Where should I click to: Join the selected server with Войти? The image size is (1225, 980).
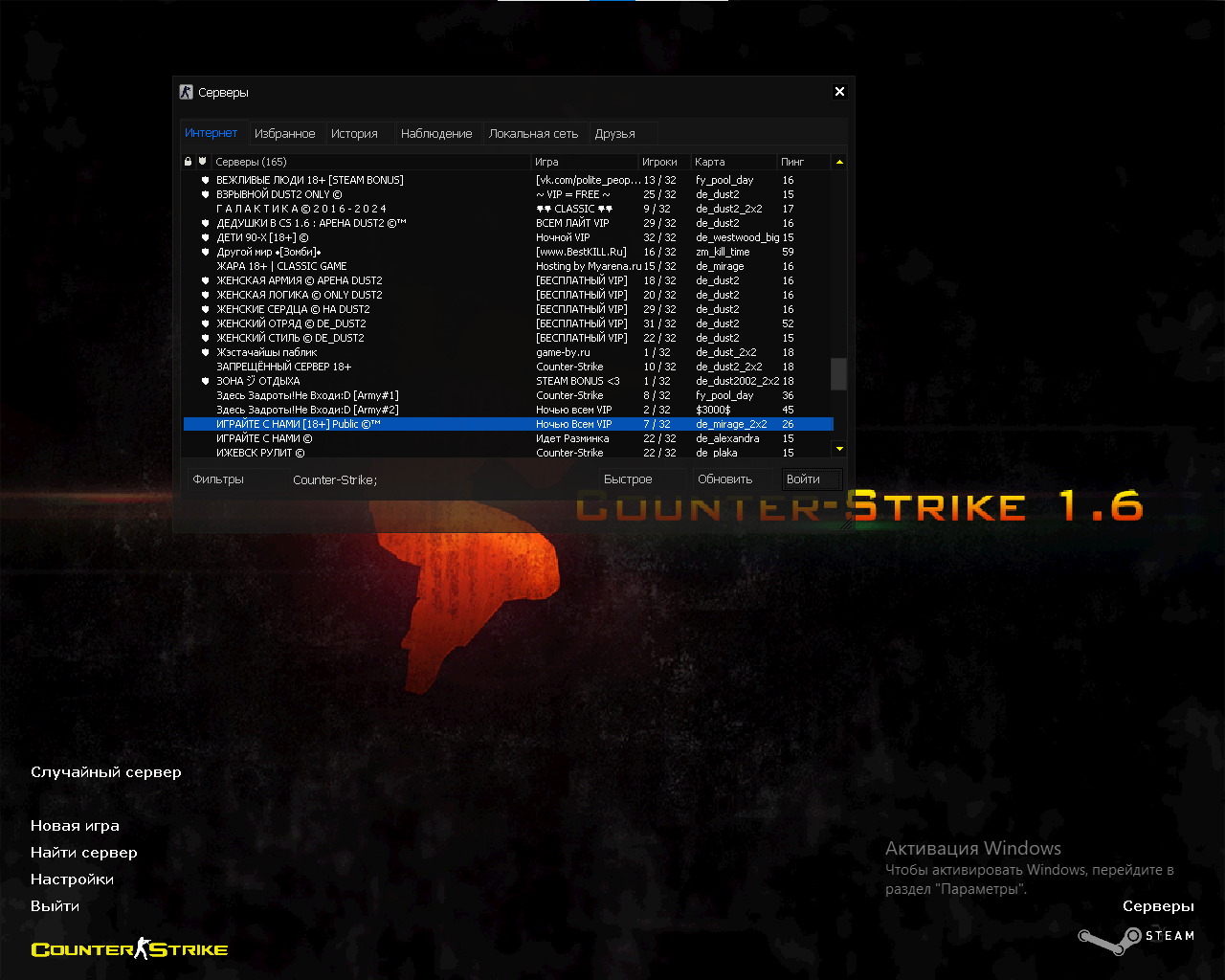[811, 479]
